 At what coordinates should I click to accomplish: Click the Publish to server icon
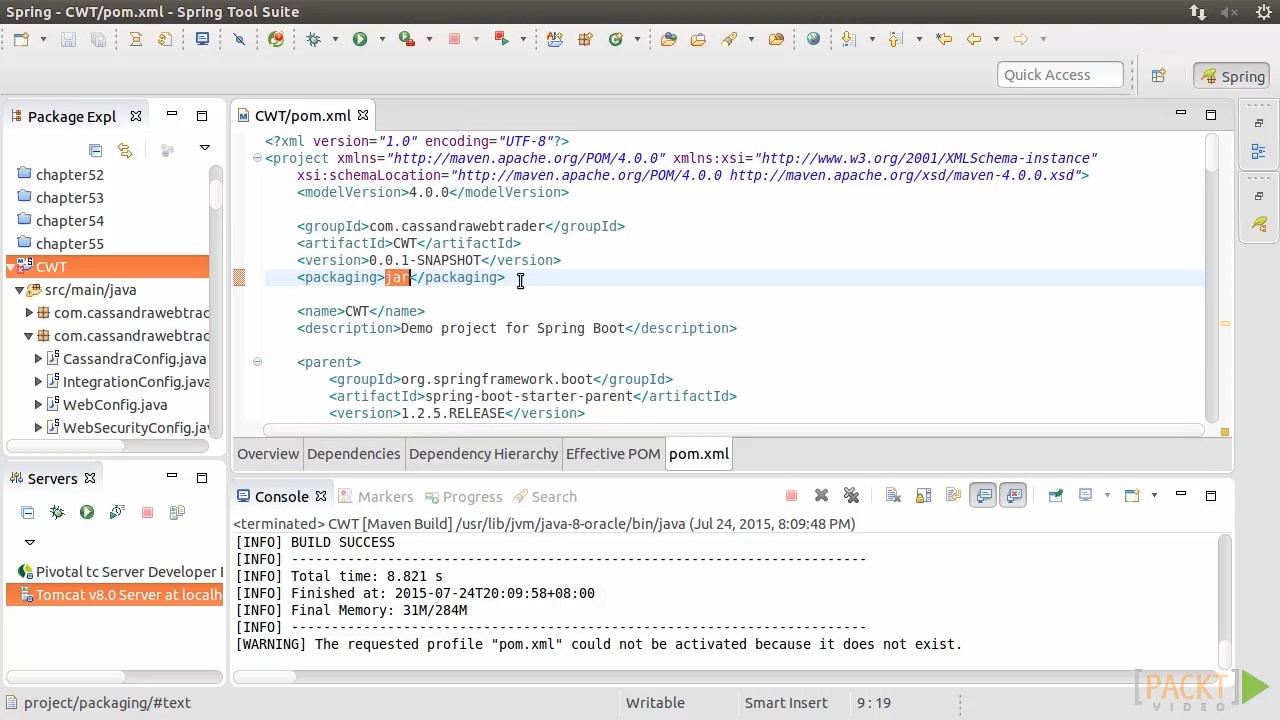click(x=177, y=512)
